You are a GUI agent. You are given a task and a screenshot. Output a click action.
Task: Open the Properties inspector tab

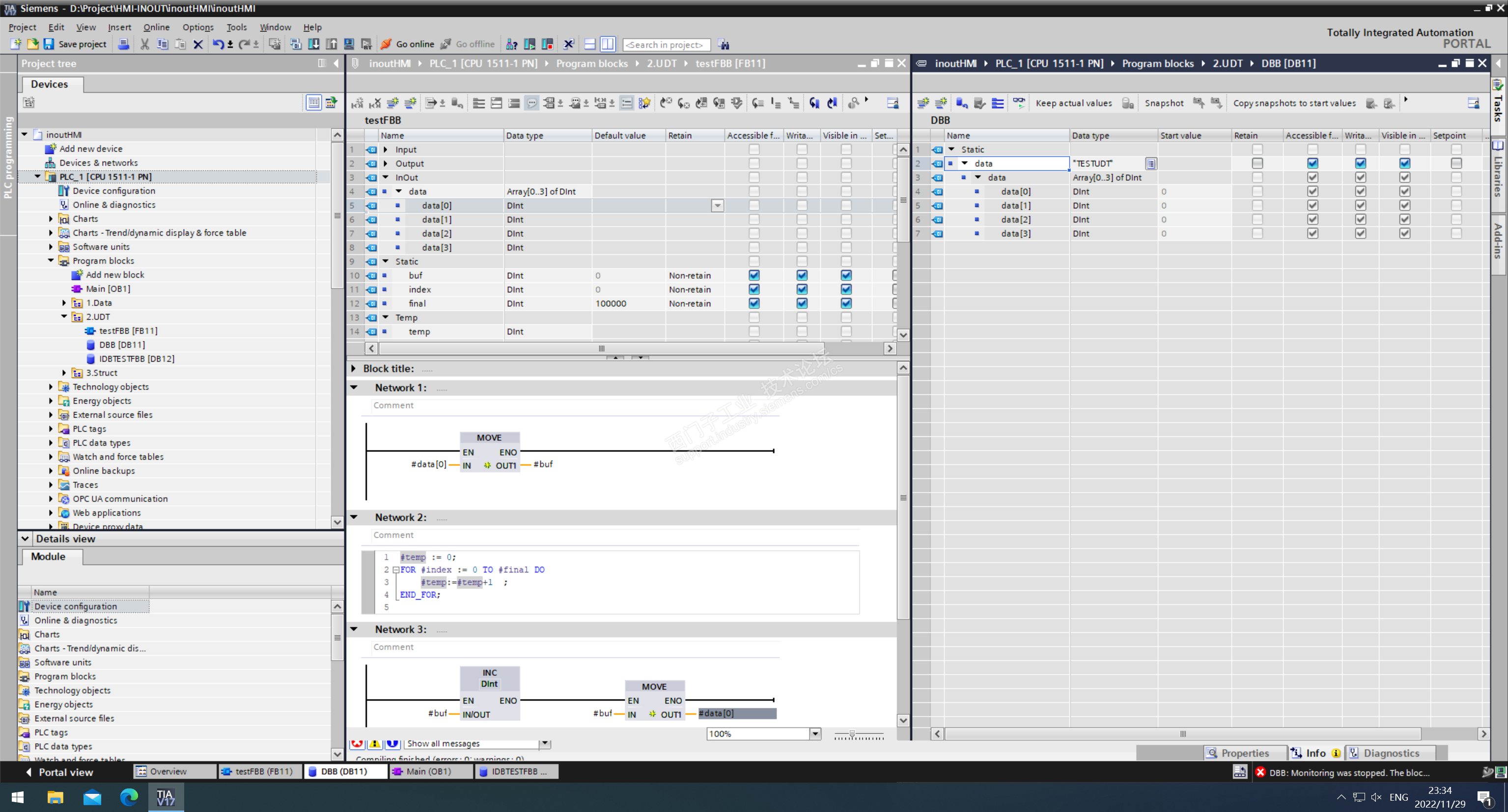pyautogui.click(x=1244, y=753)
